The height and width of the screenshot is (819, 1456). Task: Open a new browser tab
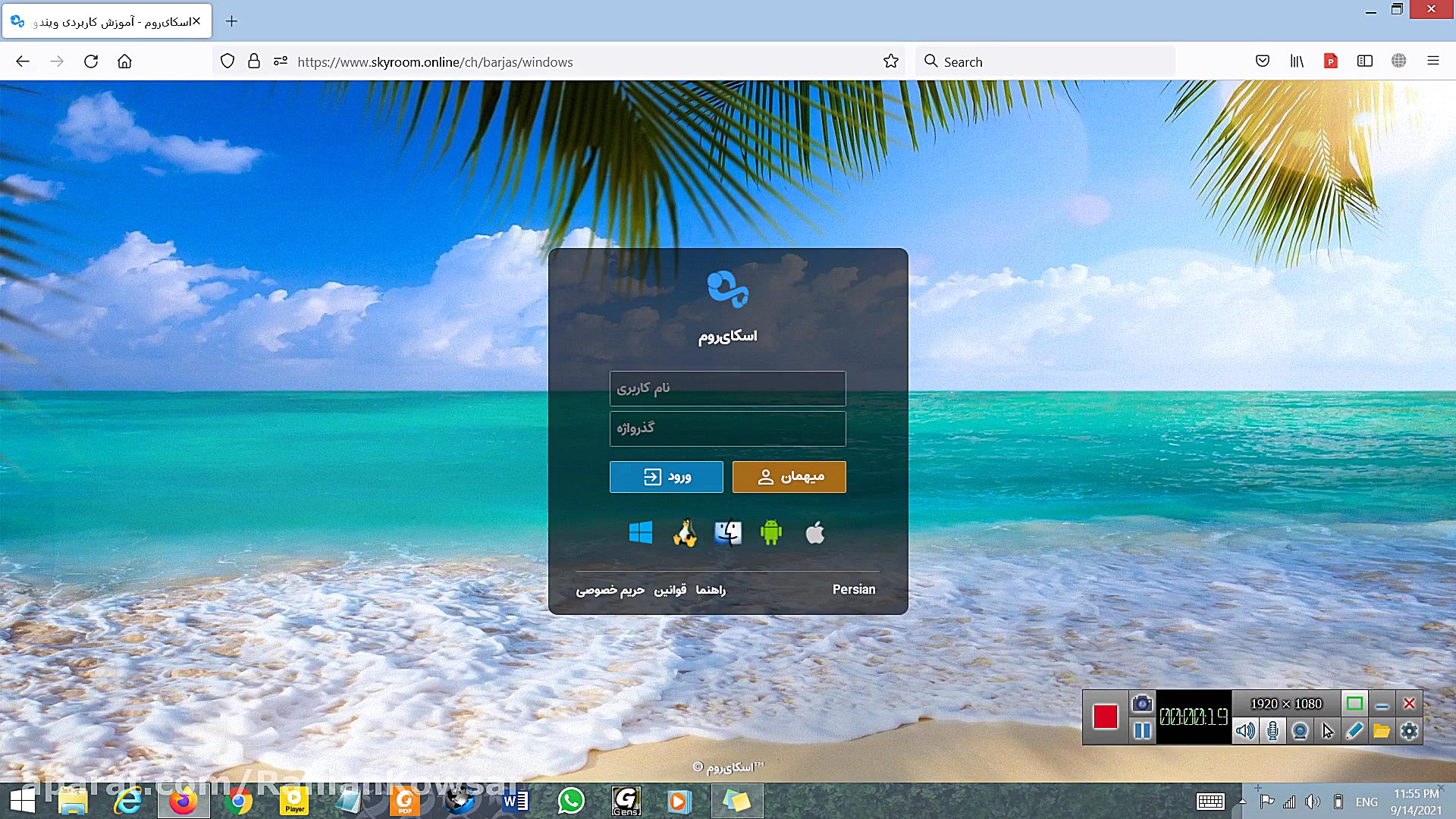232,21
